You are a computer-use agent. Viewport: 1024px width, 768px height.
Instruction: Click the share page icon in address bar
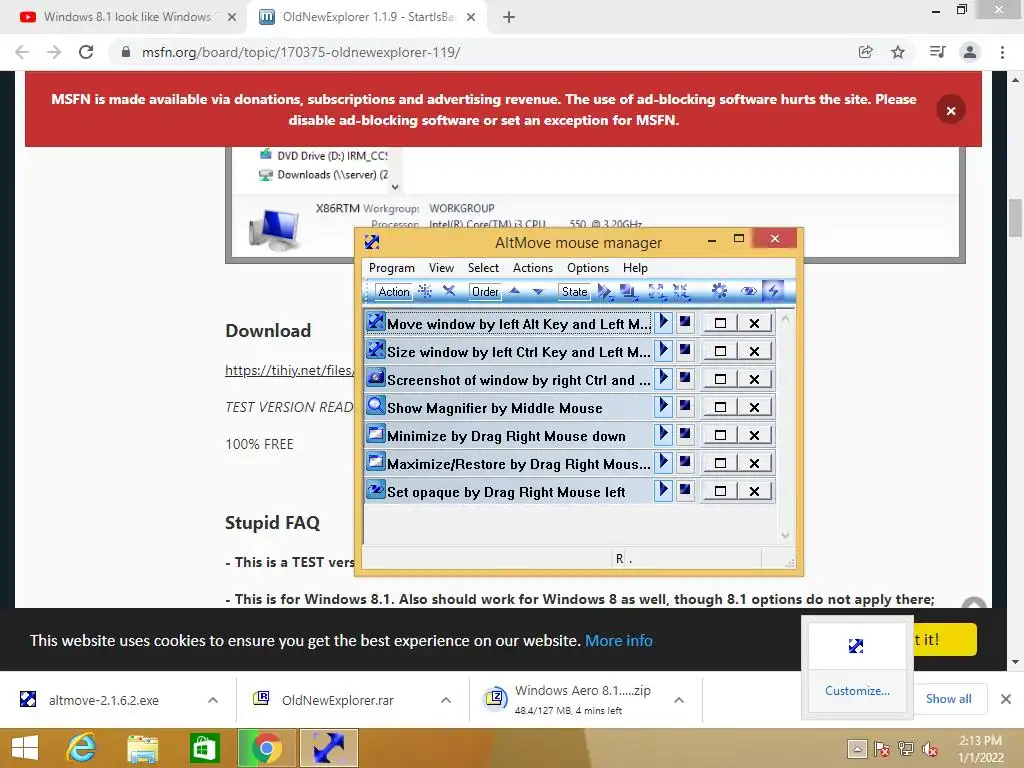[x=865, y=52]
